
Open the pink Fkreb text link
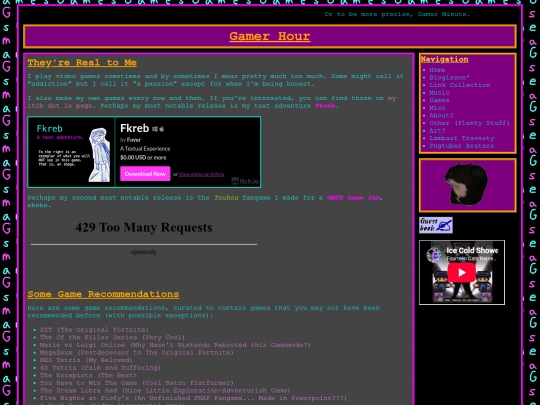click(325, 106)
